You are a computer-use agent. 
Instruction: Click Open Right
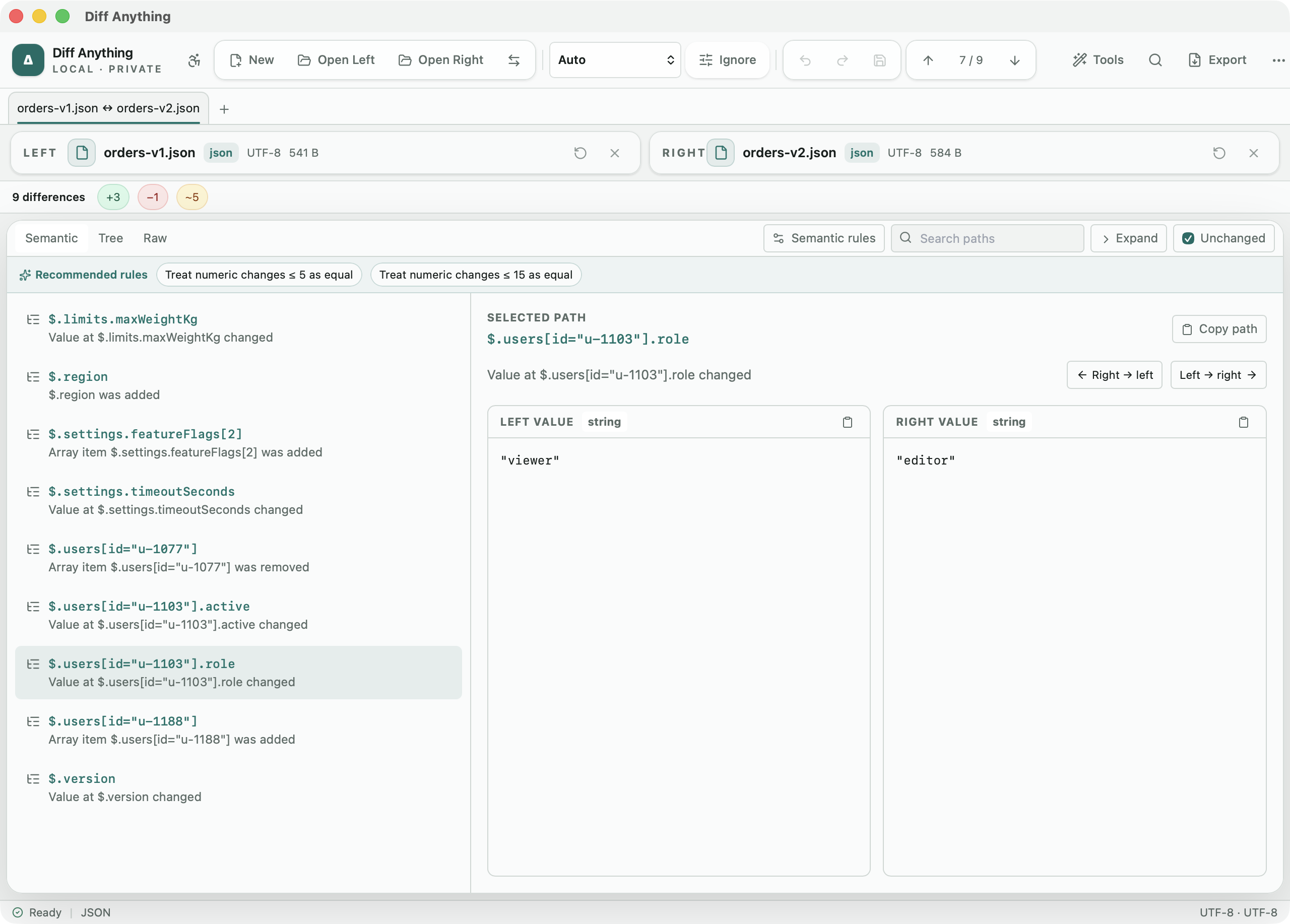pyautogui.click(x=440, y=60)
